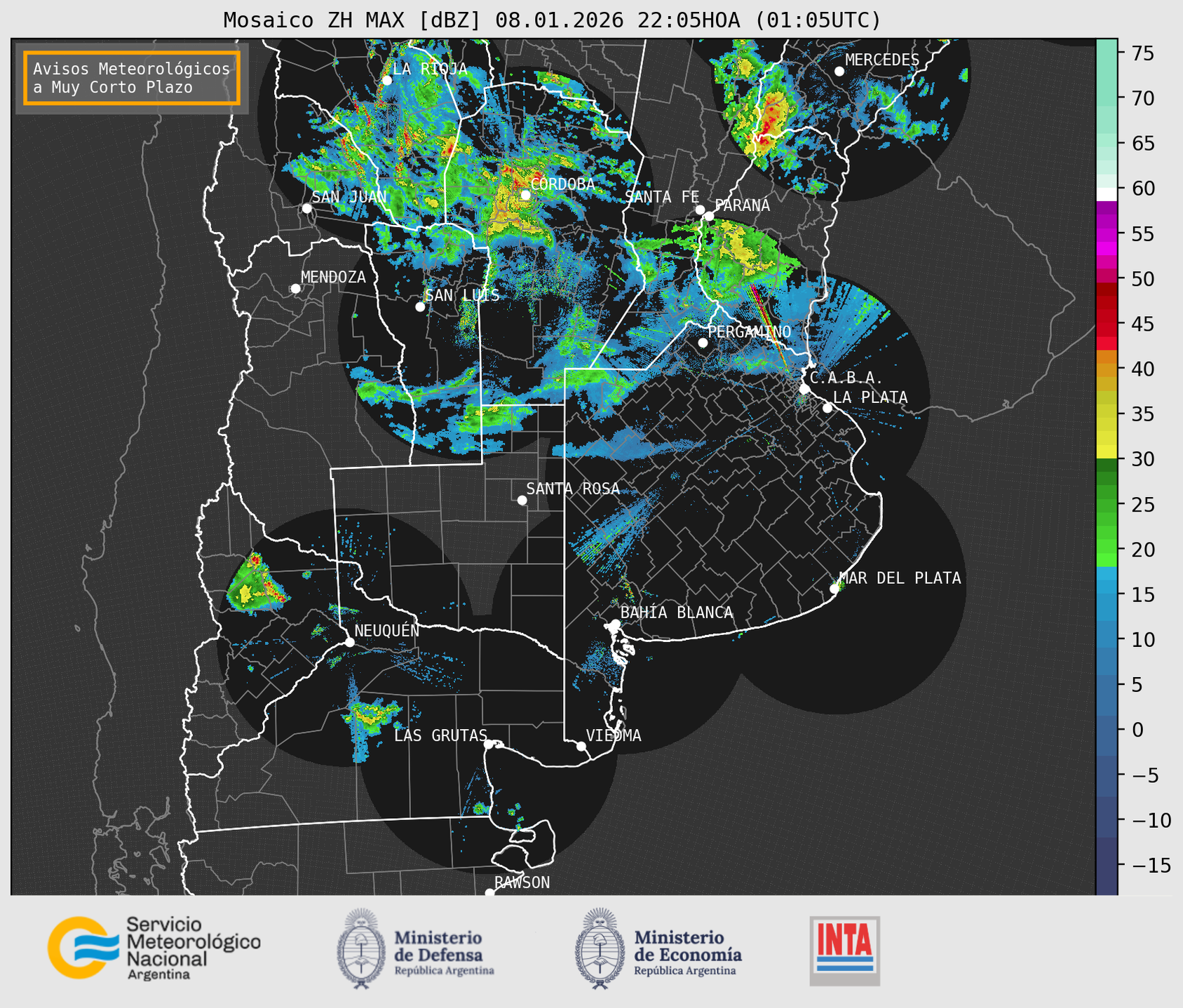Image resolution: width=1183 pixels, height=1008 pixels.
Task: Click the BAHÍA BLANCA label text
Action: [677, 613]
